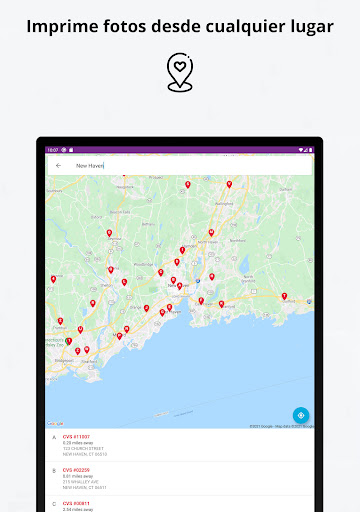The image size is (360, 512).
Task: Select map pin T at Guilford
Action: [x=284, y=296]
